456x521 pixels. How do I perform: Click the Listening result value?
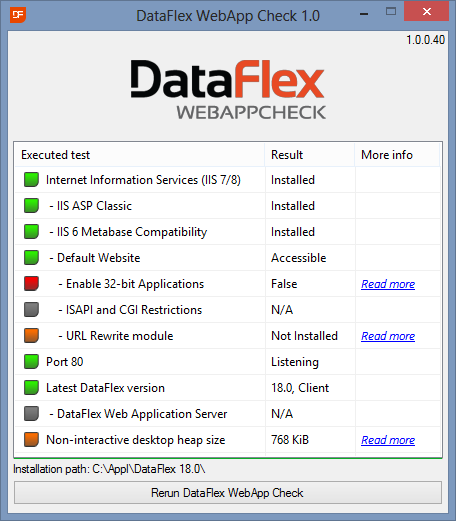tap(295, 362)
